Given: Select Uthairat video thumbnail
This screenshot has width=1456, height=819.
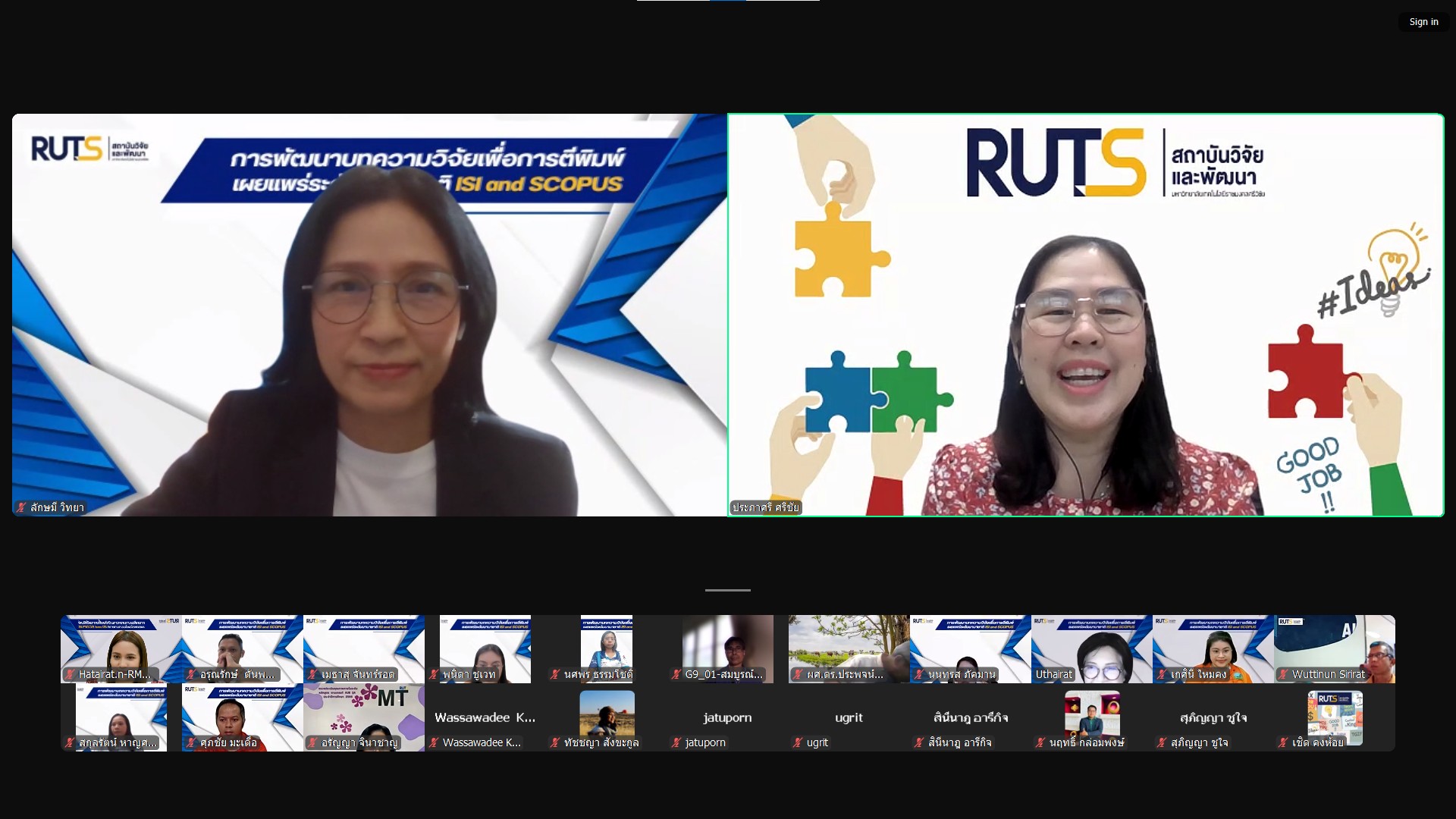Looking at the screenshot, I should point(1092,649).
